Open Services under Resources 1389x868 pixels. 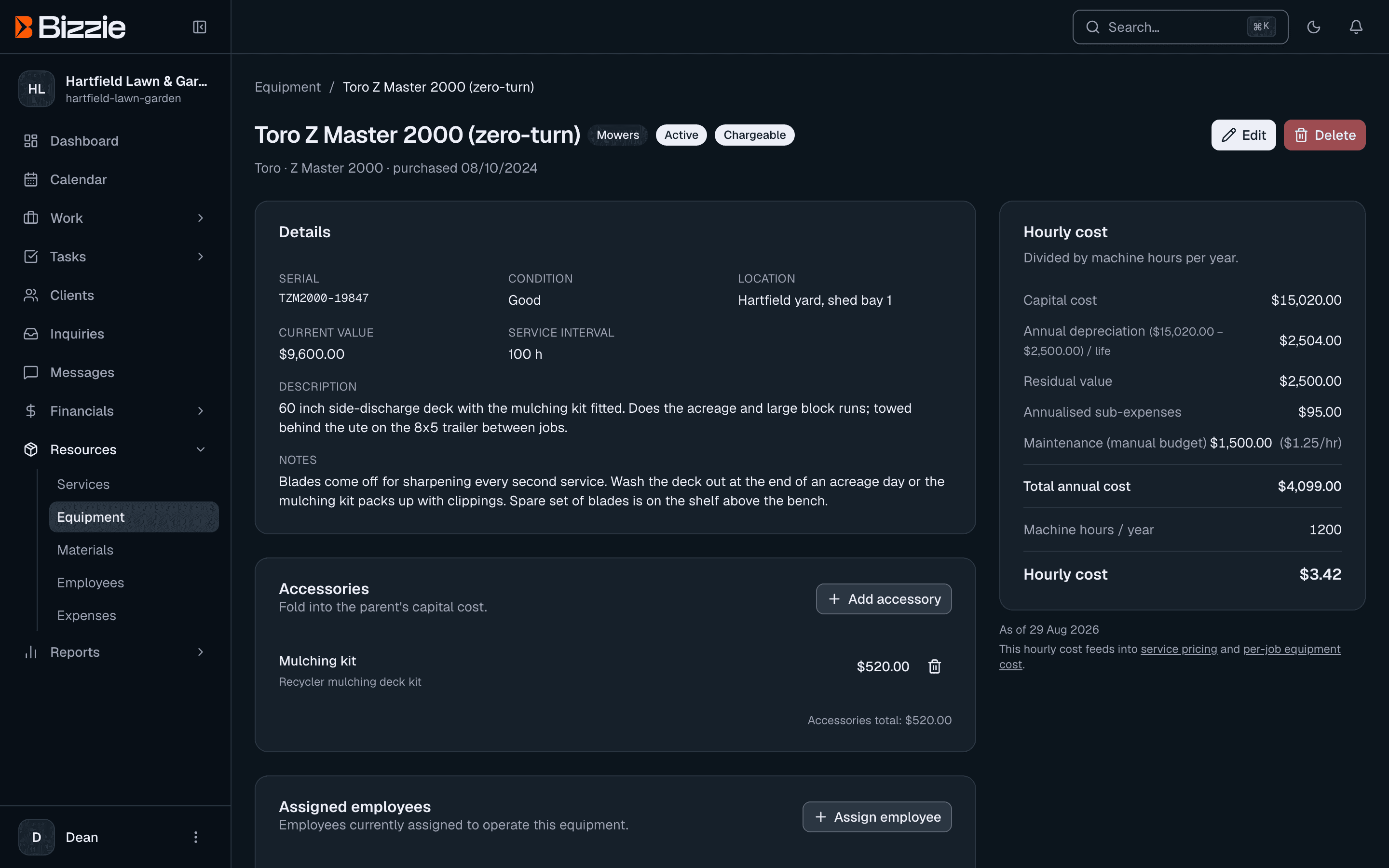[134, 485]
